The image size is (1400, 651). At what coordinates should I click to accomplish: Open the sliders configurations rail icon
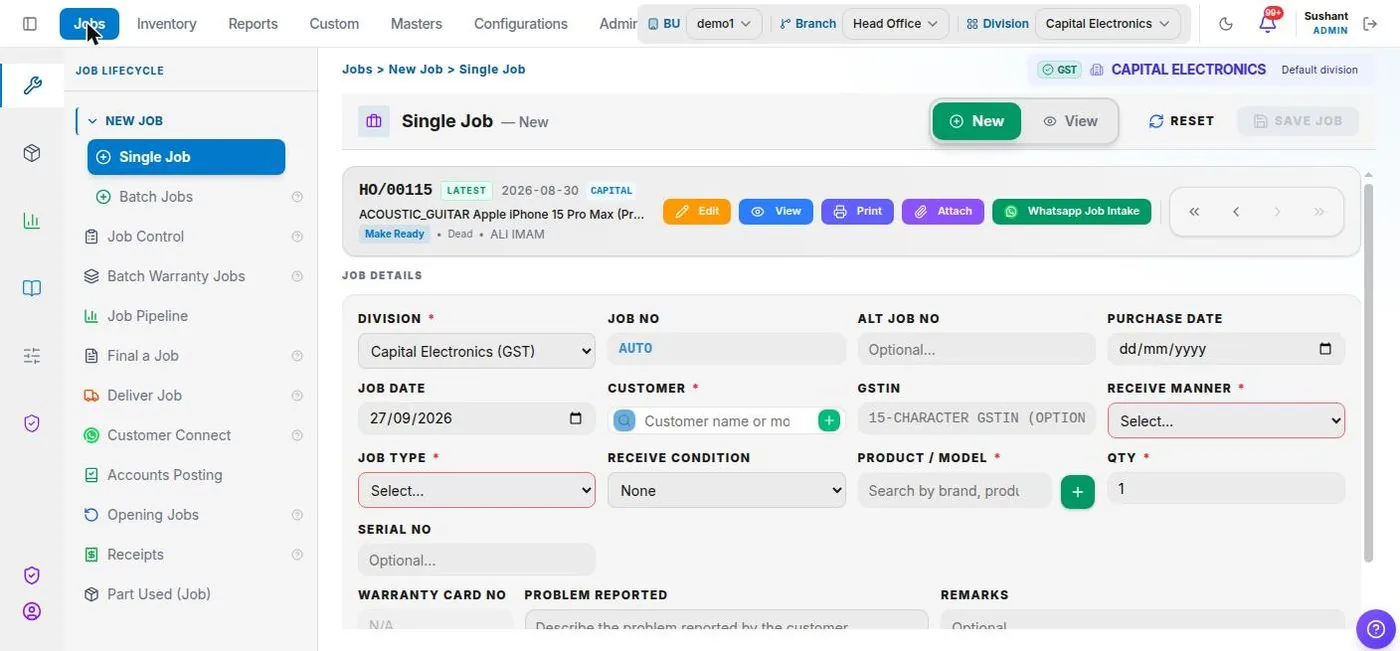tap(32, 356)
